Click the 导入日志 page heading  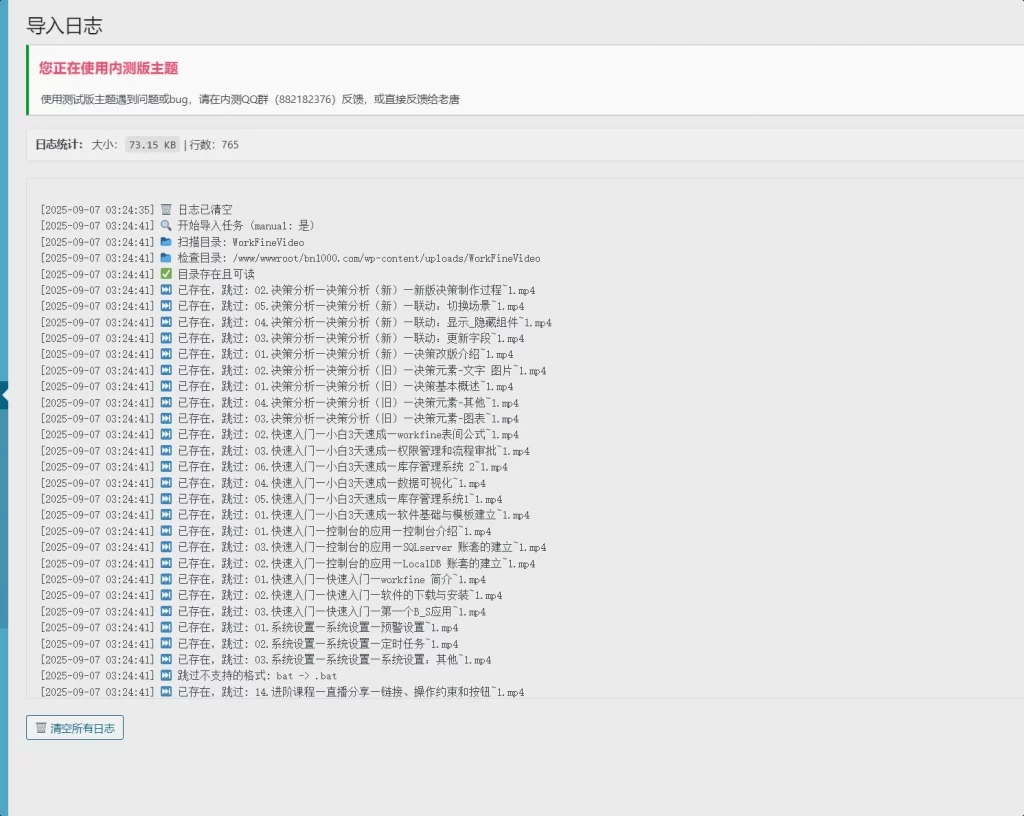64,26
